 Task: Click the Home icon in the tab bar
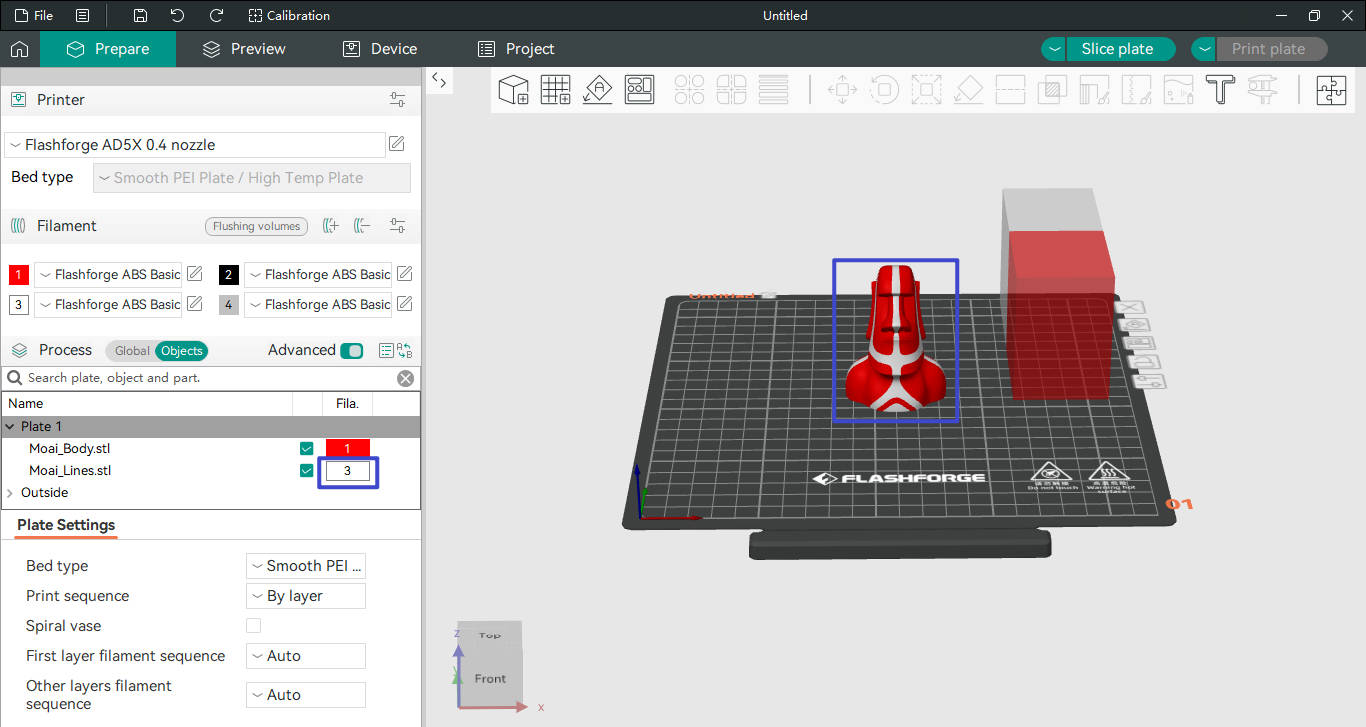[19, 49]
